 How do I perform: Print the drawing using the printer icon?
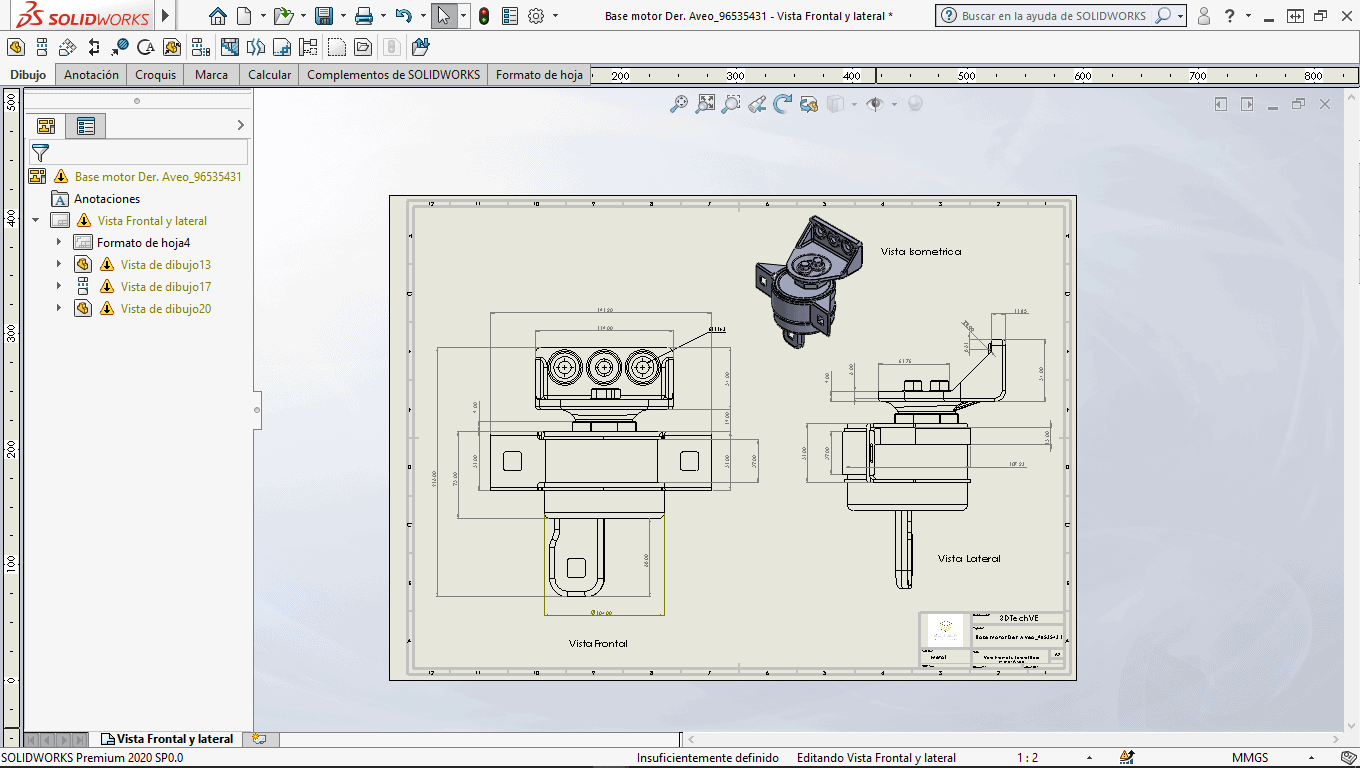click(364, 16)
